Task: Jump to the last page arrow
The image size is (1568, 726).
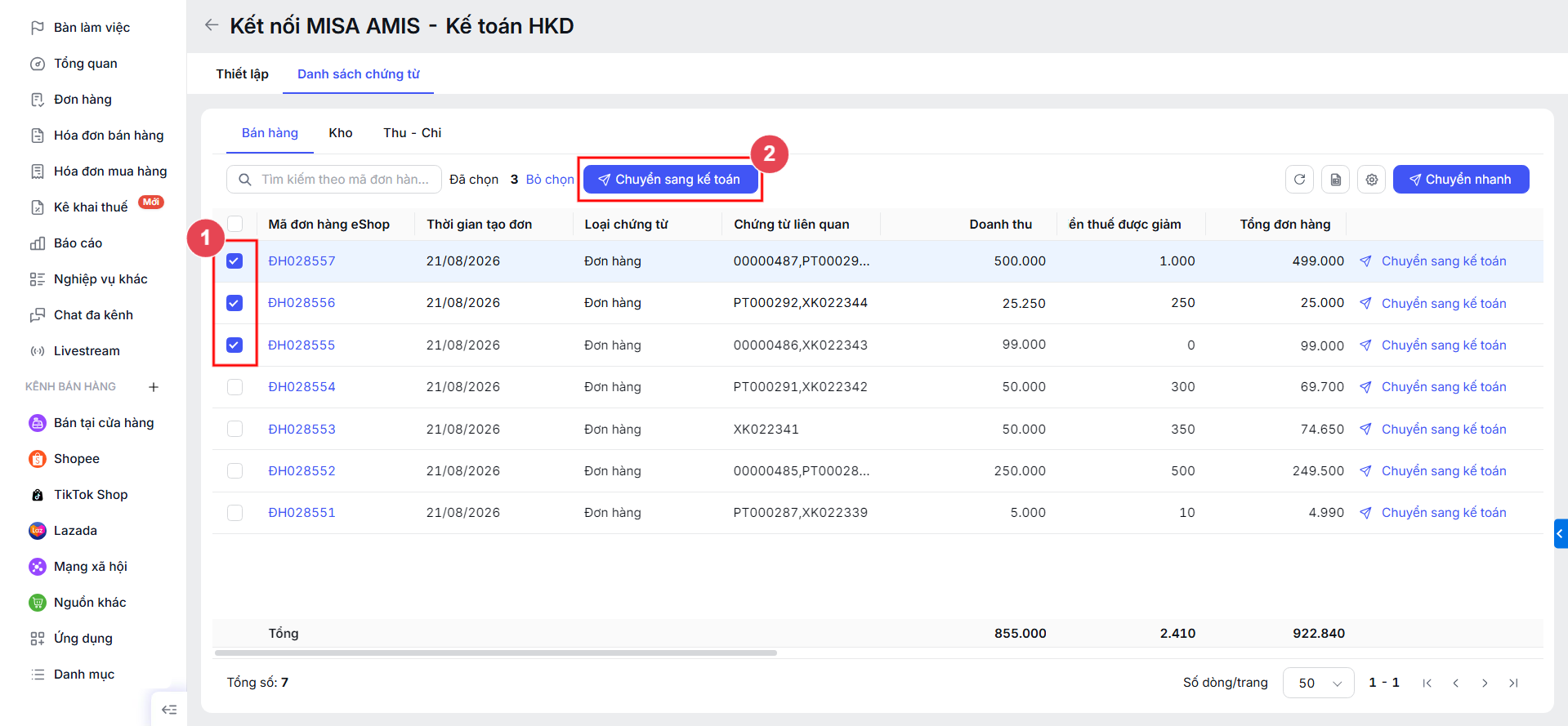Action: (1513, 683)
